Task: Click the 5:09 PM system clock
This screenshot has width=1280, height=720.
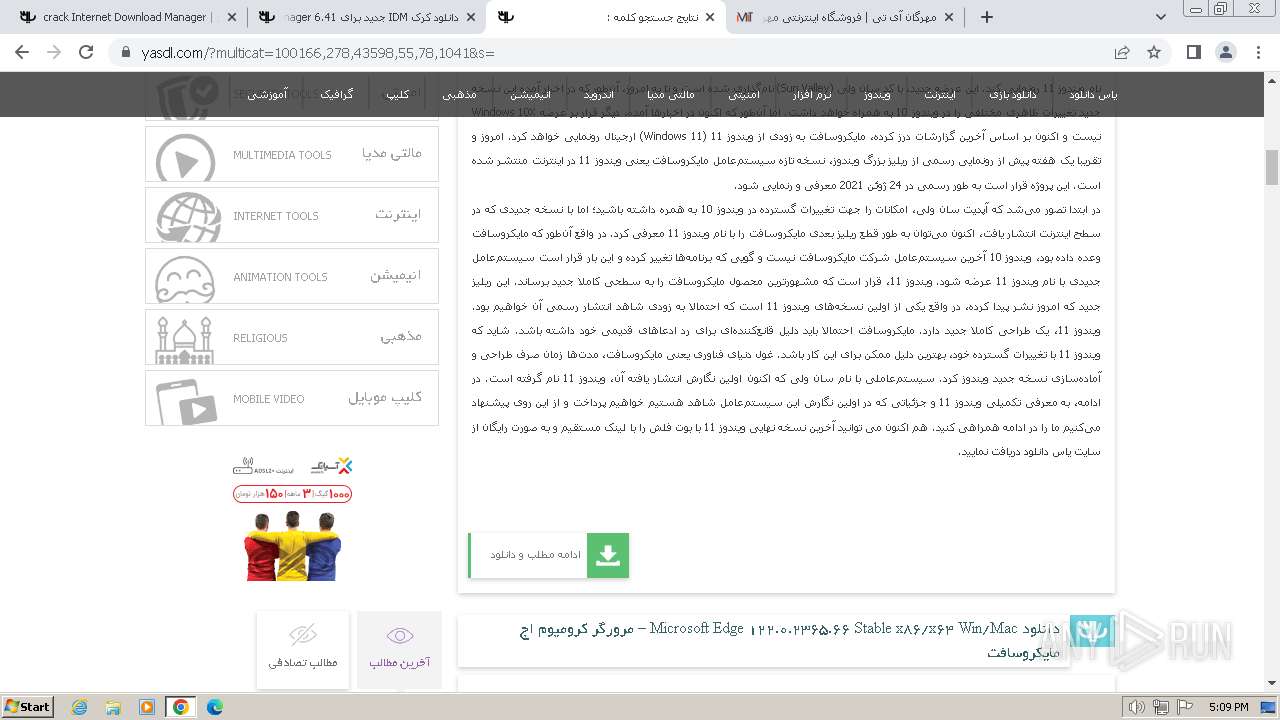Action: click(1229, 707)
